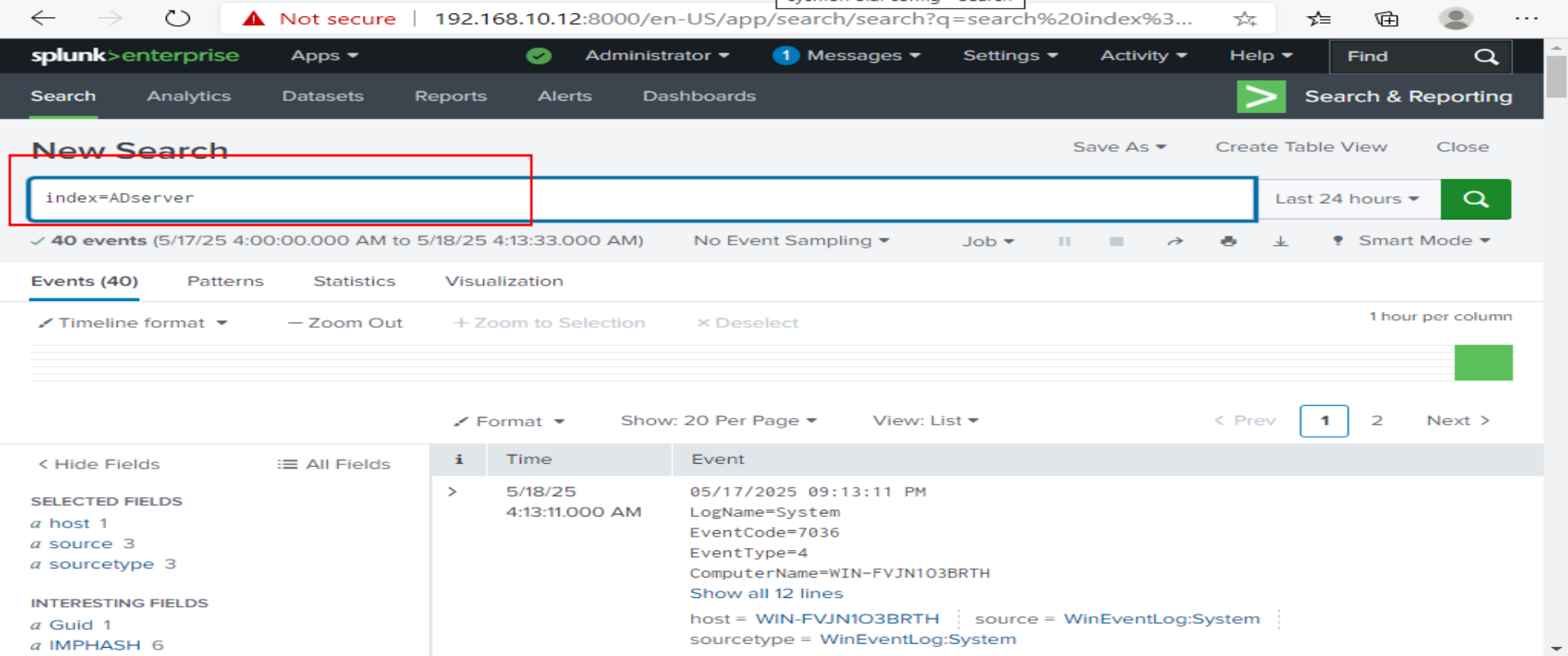The height and width of the screenshot is (656, 1568).
Task: Click the Search & Reporting app icon
Action: tap(1261, 97)
